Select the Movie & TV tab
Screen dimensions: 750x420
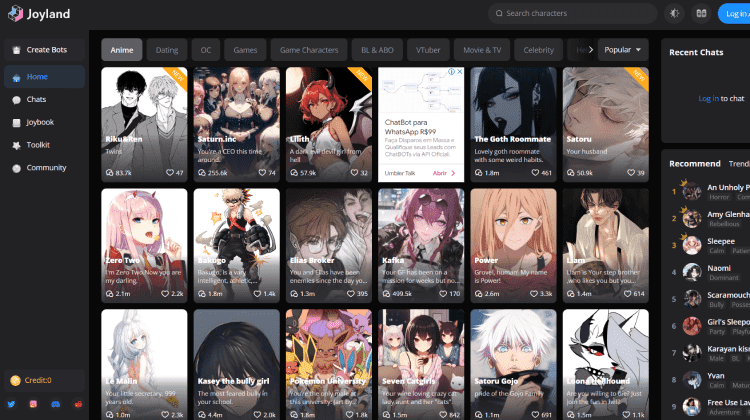pyautogui.click(x=482, y=50)
